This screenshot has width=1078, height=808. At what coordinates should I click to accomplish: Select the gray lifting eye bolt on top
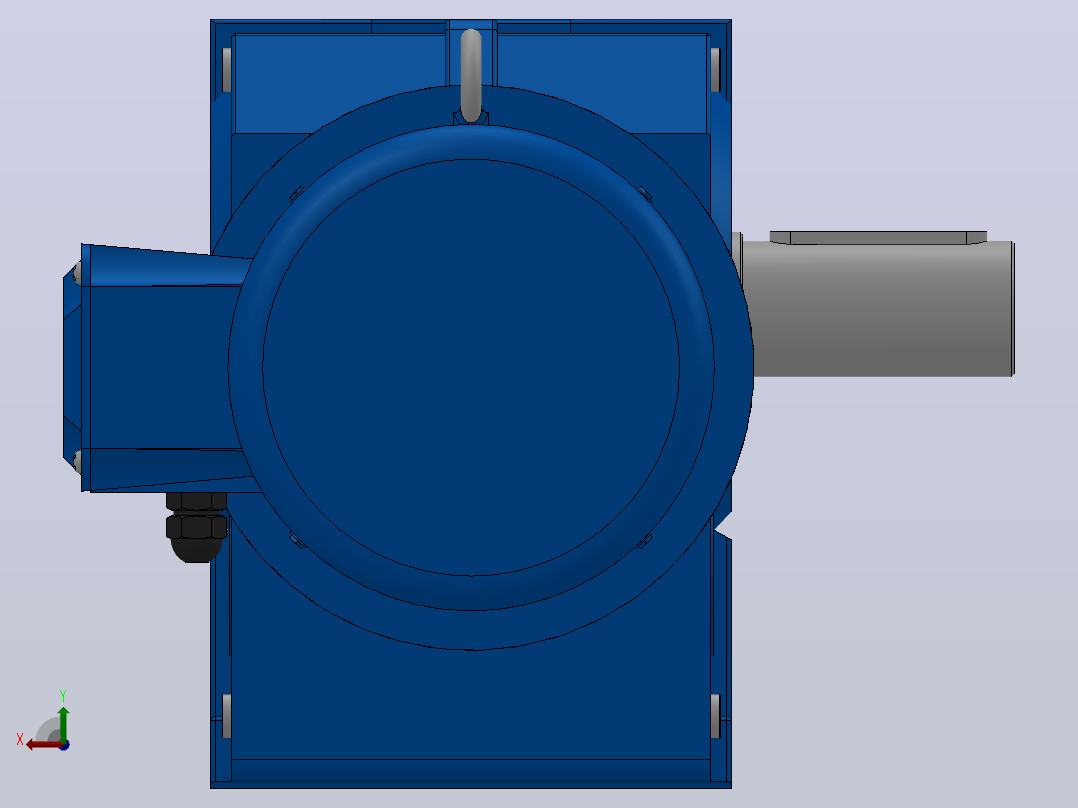(x=471, y=76)
